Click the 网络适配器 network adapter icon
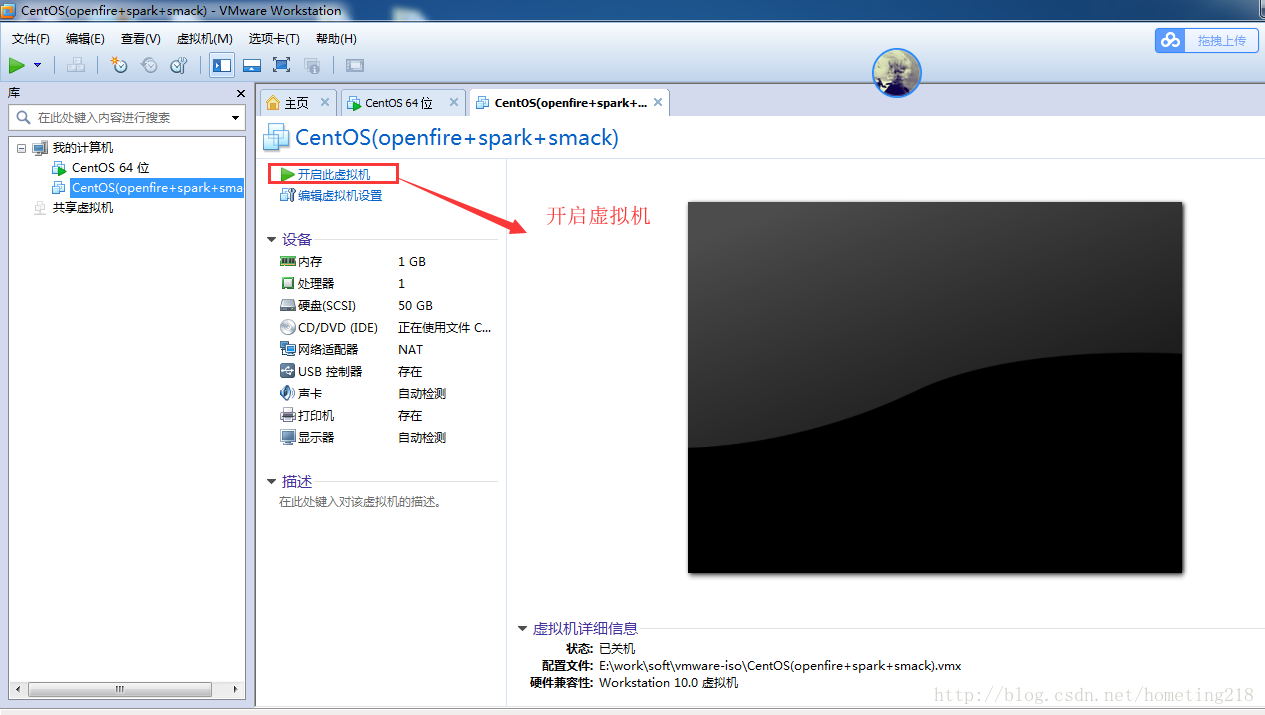1265x715 pixels. [x=288, y=349]
